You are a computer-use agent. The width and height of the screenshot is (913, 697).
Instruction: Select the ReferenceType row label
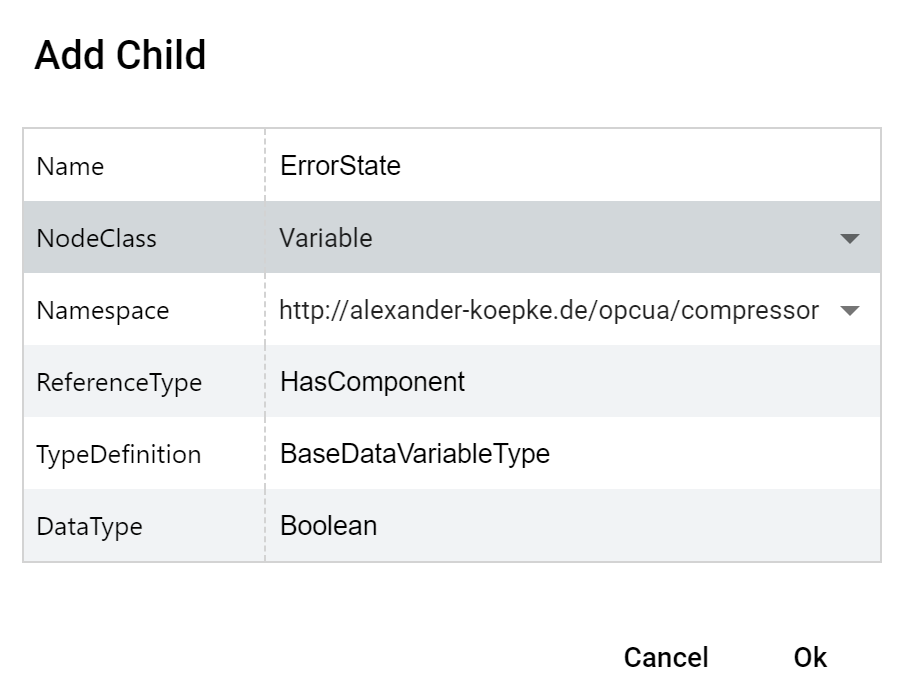pos(119,383)
